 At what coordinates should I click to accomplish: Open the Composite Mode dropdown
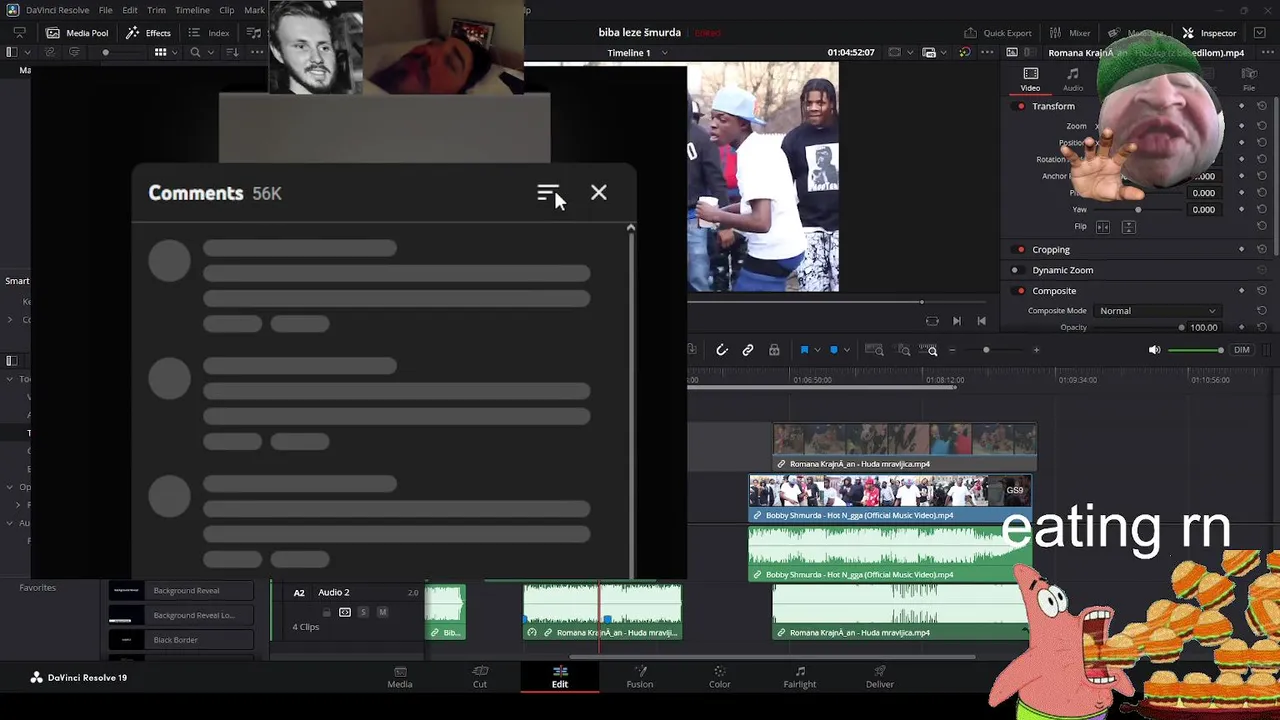[x=1157, y=311]
